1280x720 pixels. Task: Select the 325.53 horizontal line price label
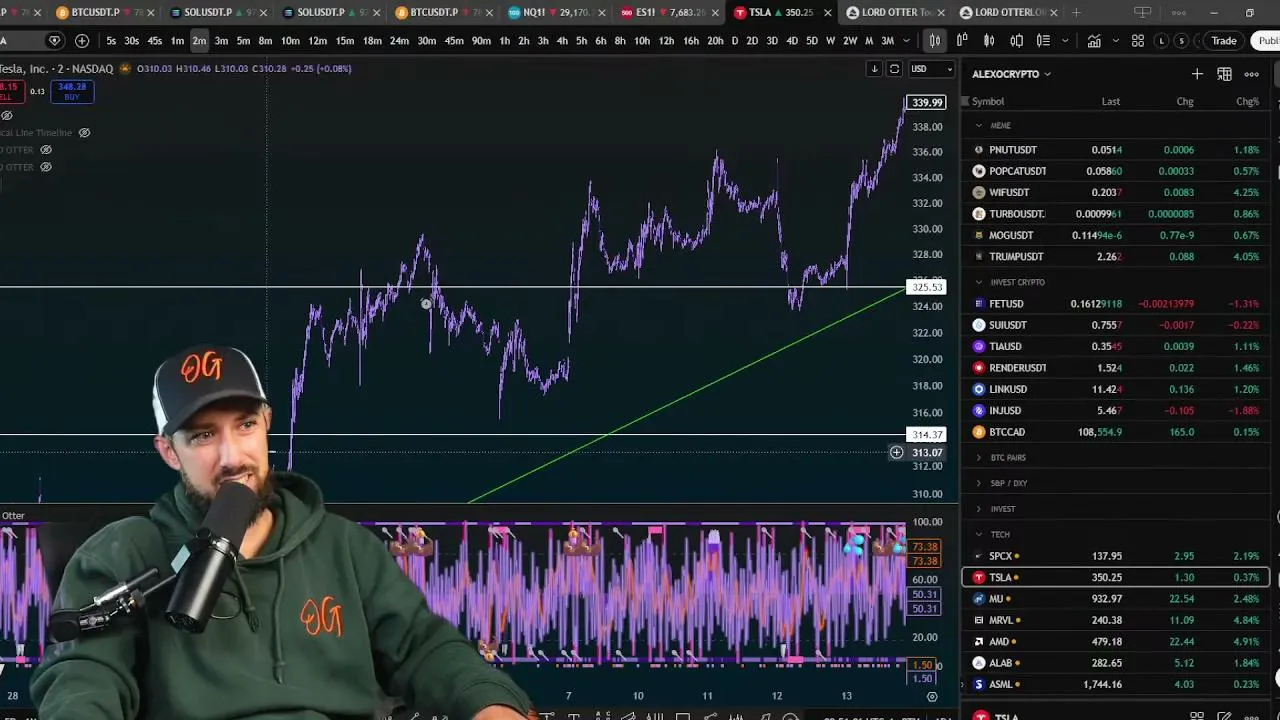click(x=926, y=288)
